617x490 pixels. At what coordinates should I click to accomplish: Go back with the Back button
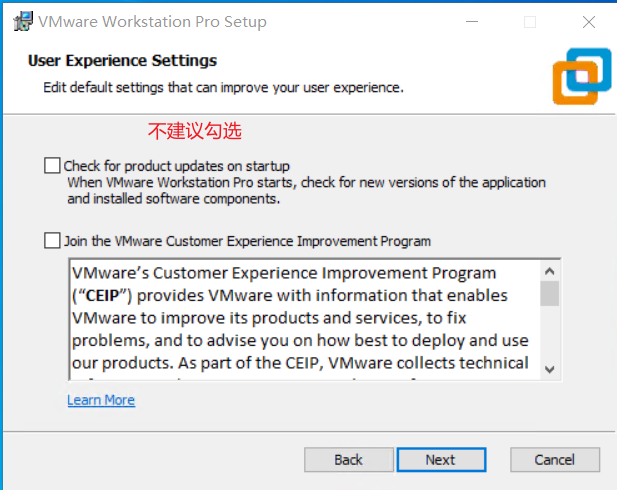pos(348,460)
